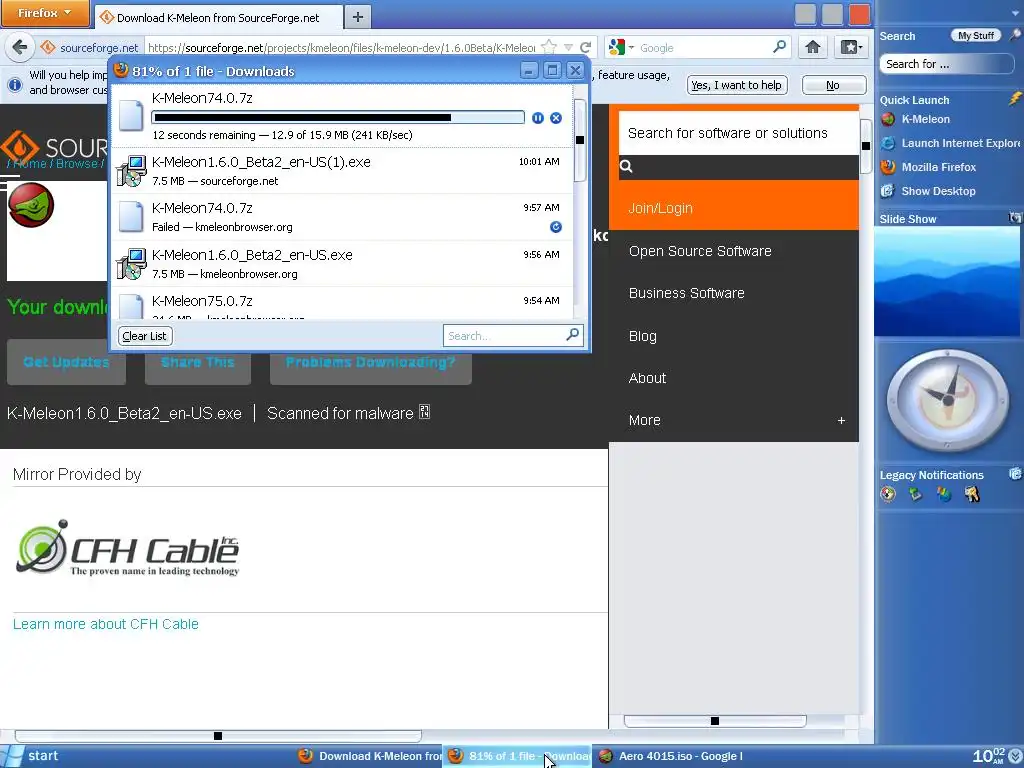Select K-Meleon75.0.7z download entry
This screenshot has height=768, width=1024.
click(342, 304)
